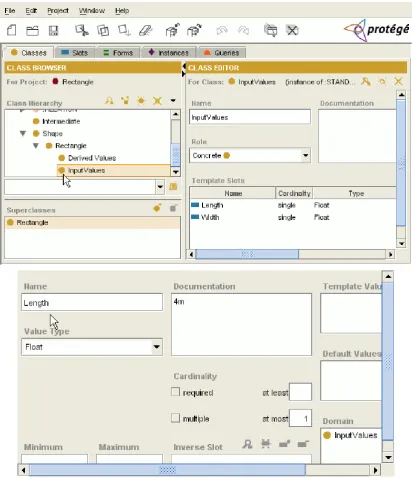
Task: Save the project with the floppy disk icon
Action: click(x=53, y=31)
